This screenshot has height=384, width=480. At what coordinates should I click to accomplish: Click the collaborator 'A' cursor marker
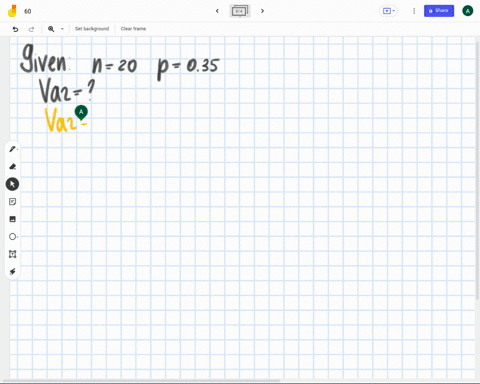click(x=81, y=112)
